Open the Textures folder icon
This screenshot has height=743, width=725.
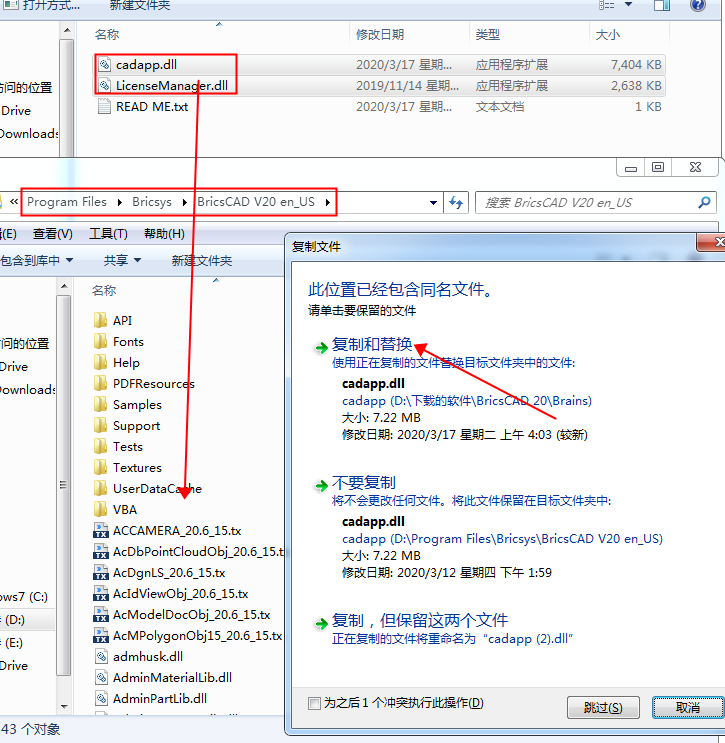(x=100, y=467)
